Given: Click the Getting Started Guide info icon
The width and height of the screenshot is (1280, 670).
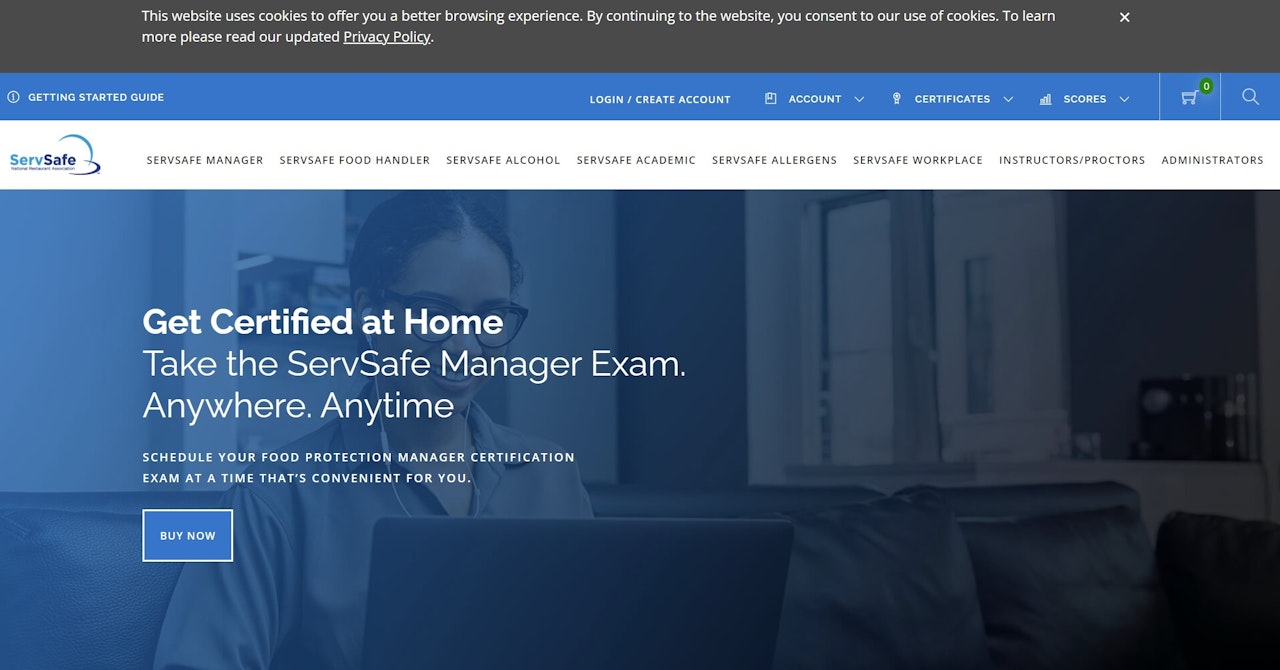Looking at the screenshot, I should click(x=13, y=97).
